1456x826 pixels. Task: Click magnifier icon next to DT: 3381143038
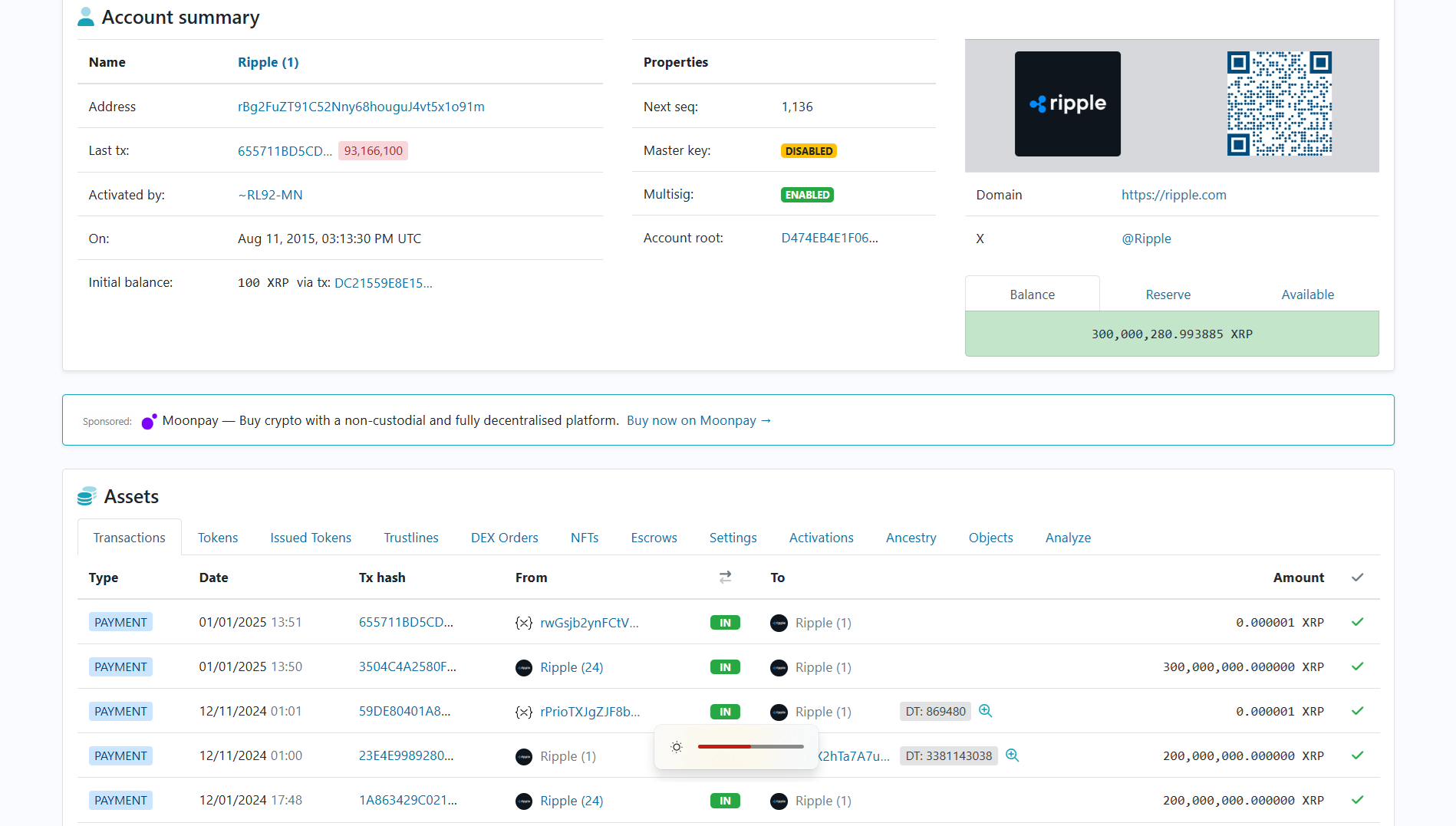click(x=1013, y=755)
